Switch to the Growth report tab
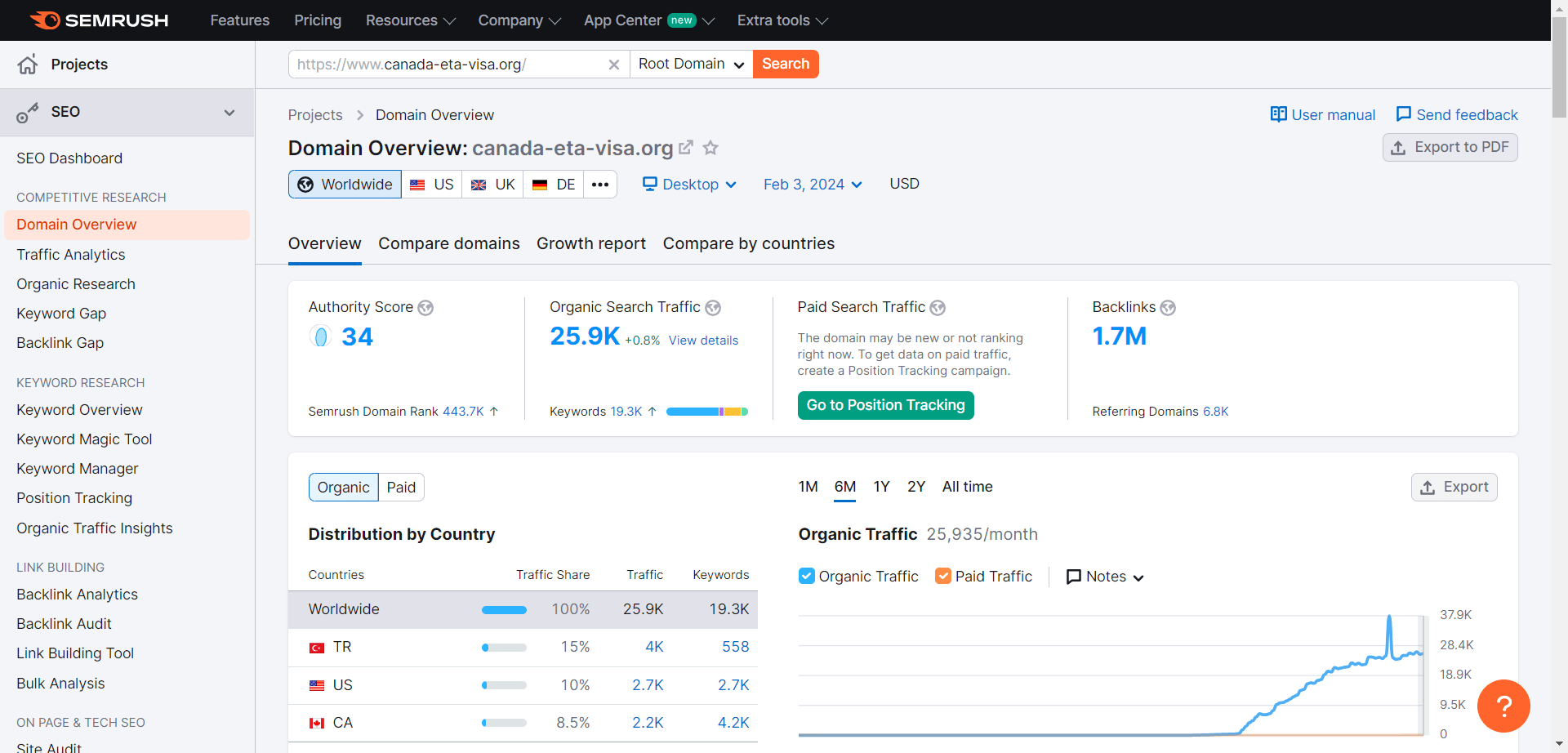The image size is (1568, 753). coord(591,243)
